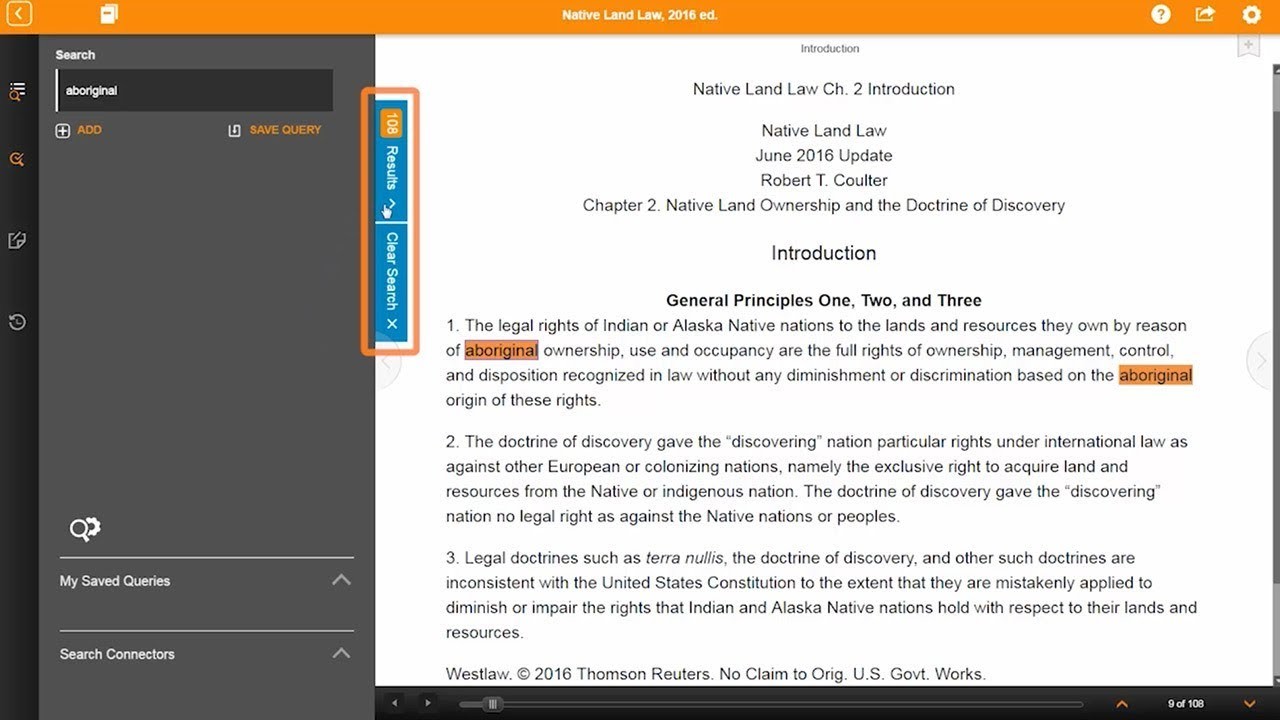Viewport: 1280px width, 720px height.
Task: Open the library copy icon in header
Action: [x=108, y=14]
